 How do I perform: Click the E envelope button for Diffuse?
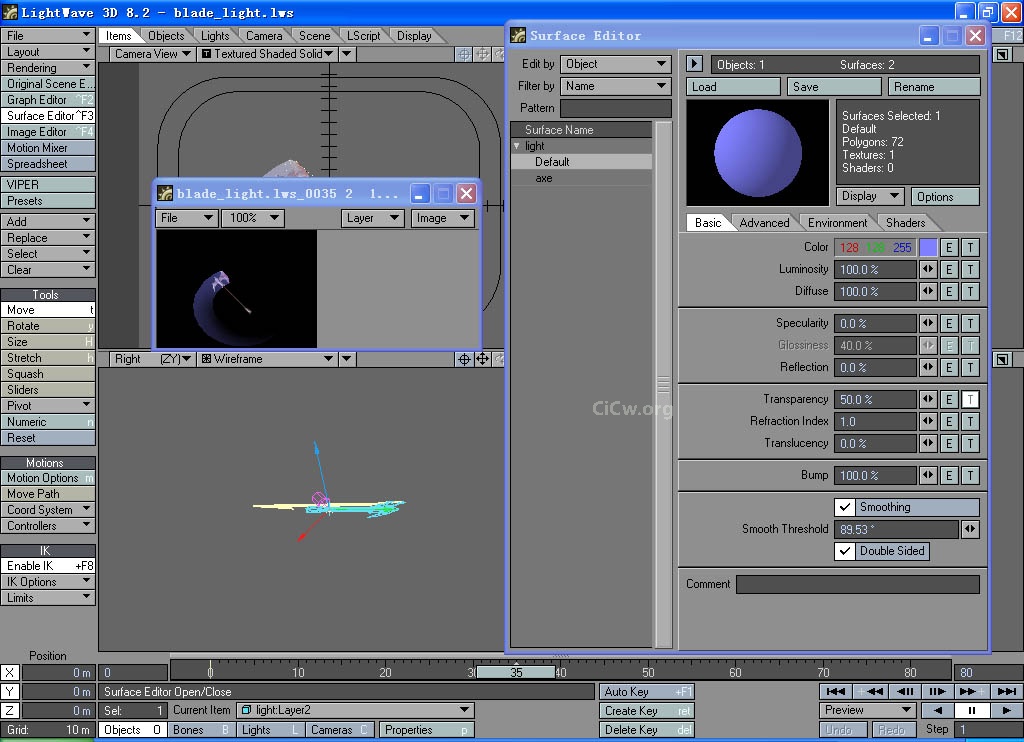coord(949,291)
